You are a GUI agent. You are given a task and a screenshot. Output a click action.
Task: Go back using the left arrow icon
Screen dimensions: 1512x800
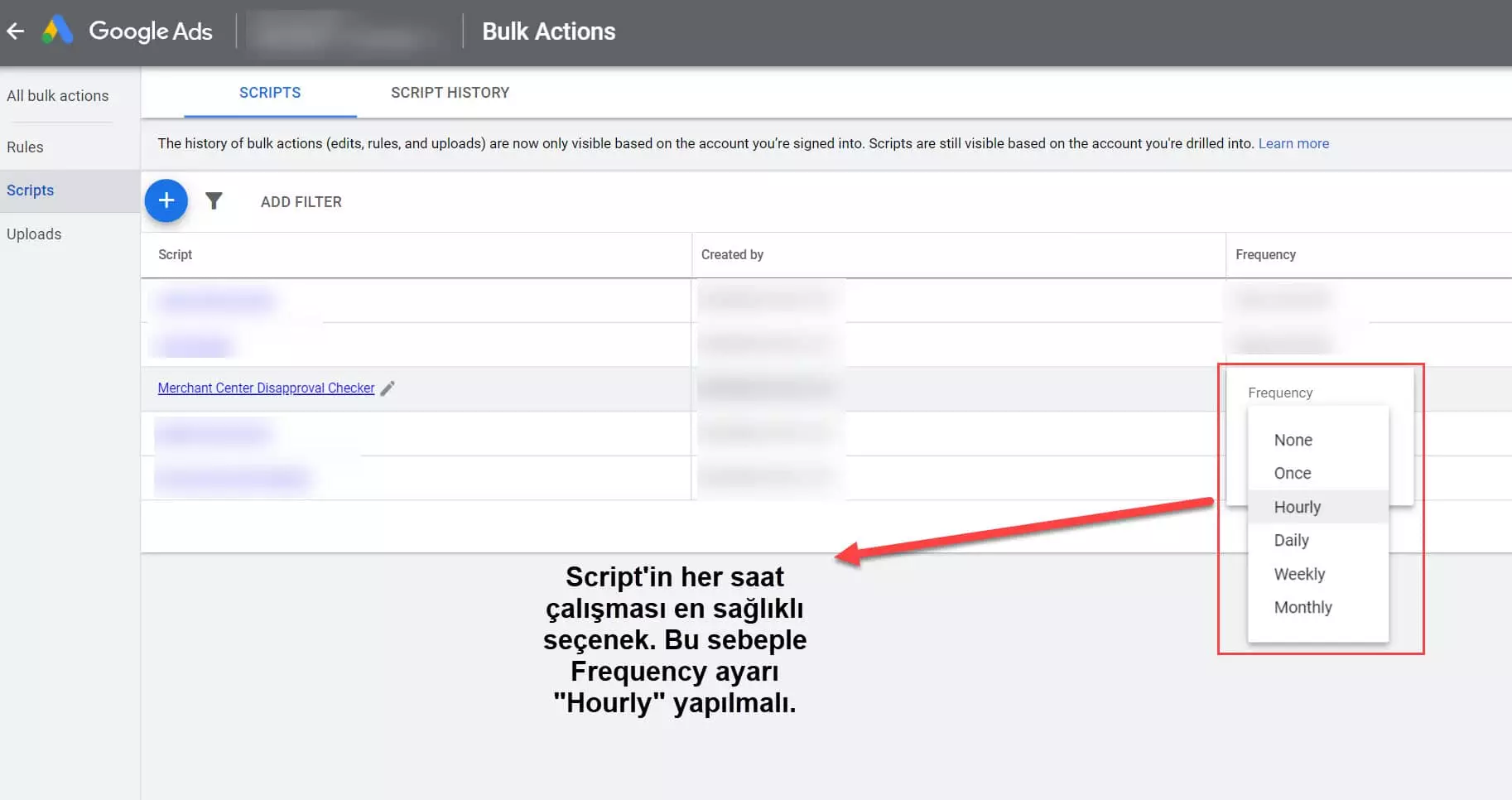[16, 31]
